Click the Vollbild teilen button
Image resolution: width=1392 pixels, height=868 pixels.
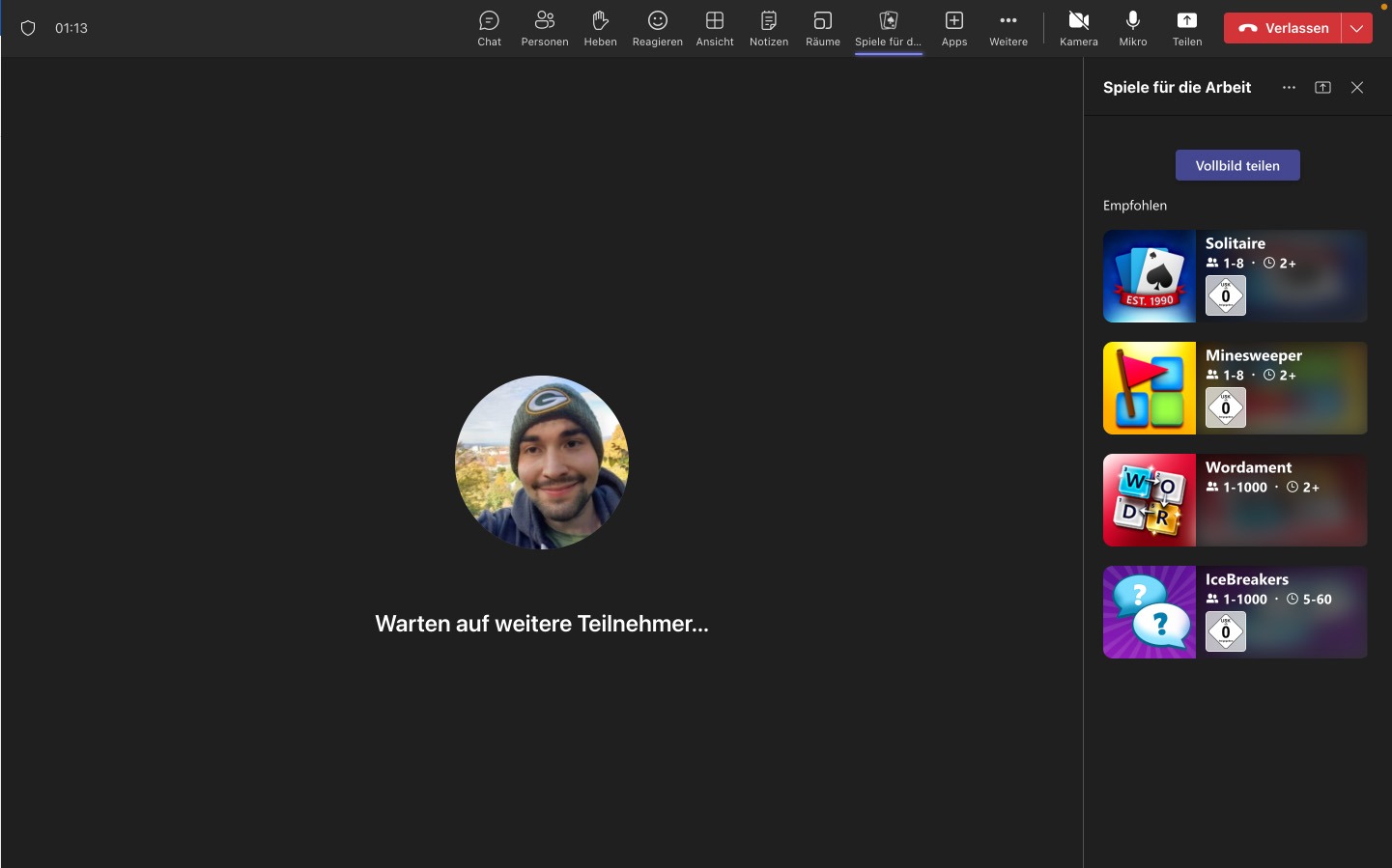tap(1236, 165)
